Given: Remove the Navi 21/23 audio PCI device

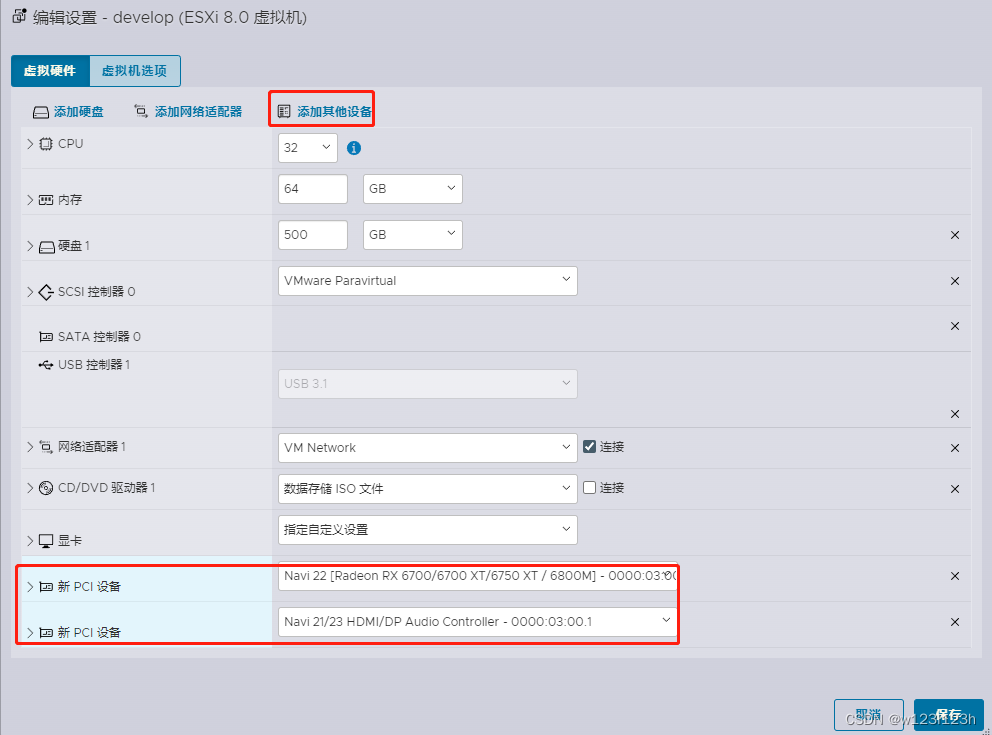Looking at the screenshot, I should [x=955, y=622].
